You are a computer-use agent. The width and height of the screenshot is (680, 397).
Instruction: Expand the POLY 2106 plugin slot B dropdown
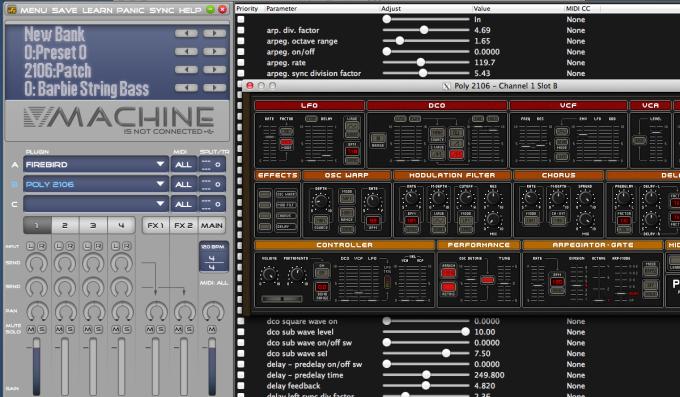click(96, 184)
